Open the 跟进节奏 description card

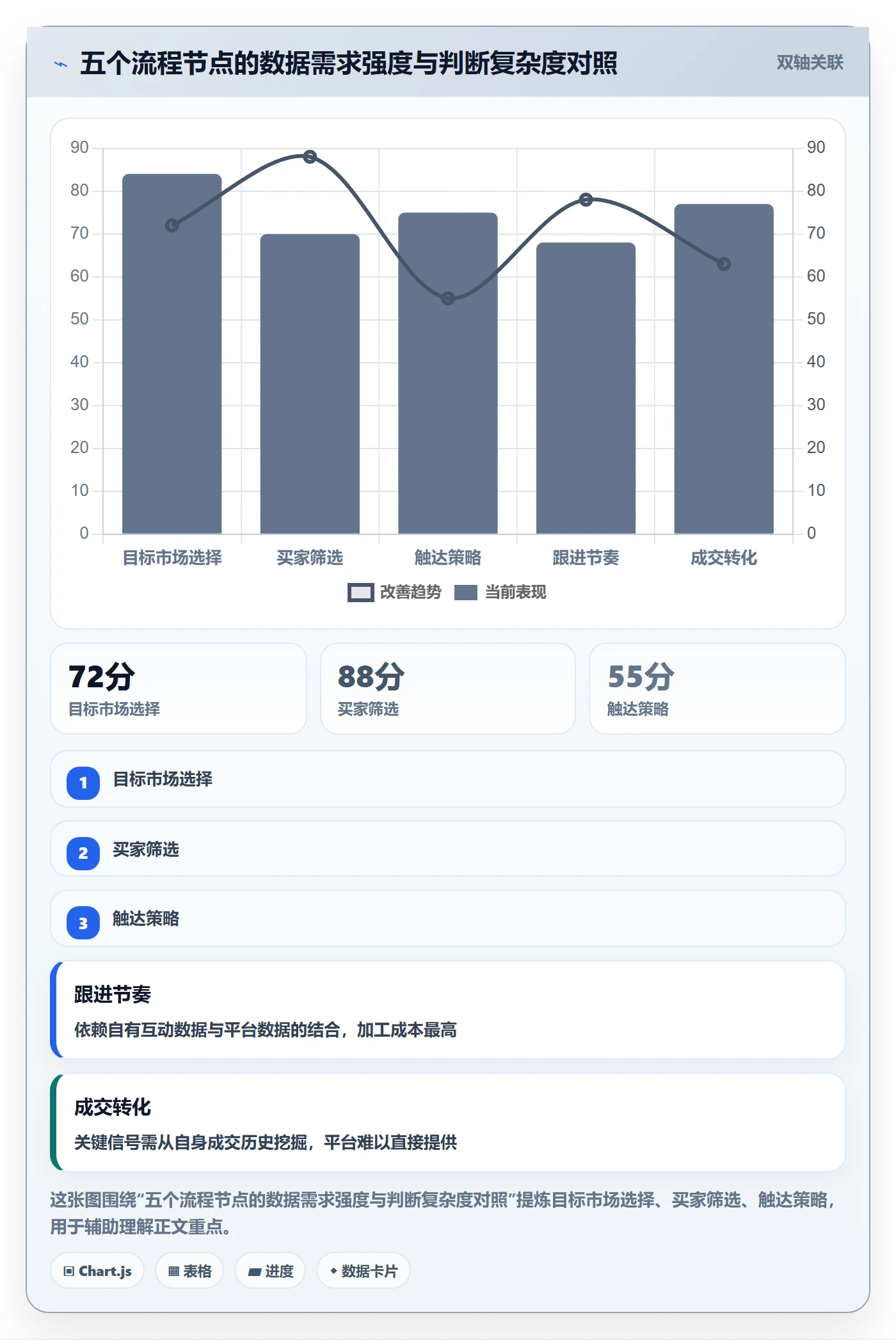tap(448, 1010)
